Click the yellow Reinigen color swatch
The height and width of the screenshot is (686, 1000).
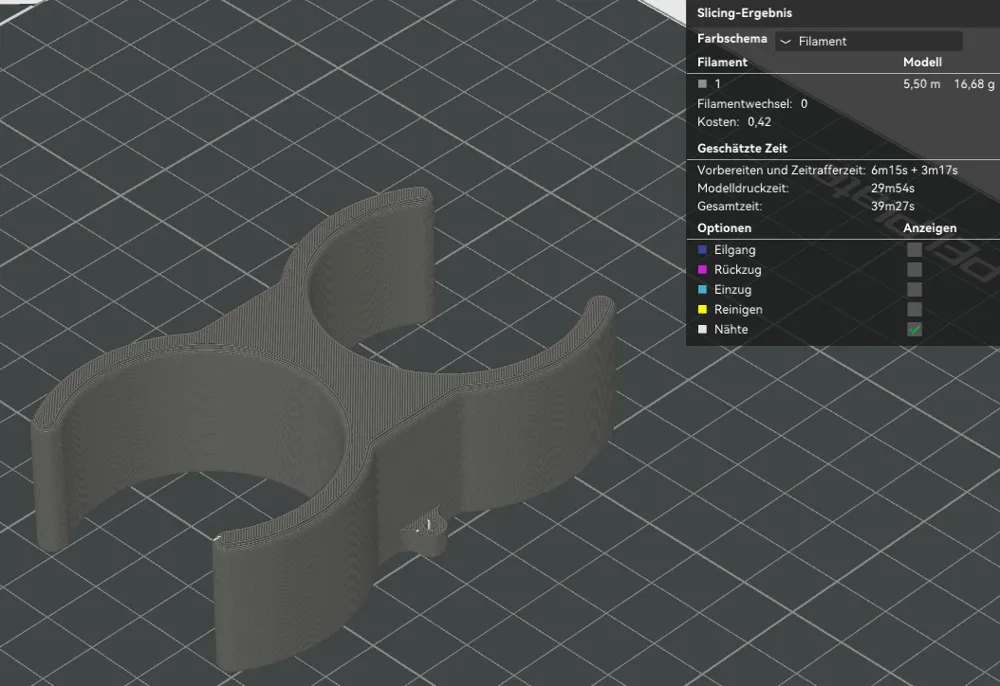click(x=703, y=309)
